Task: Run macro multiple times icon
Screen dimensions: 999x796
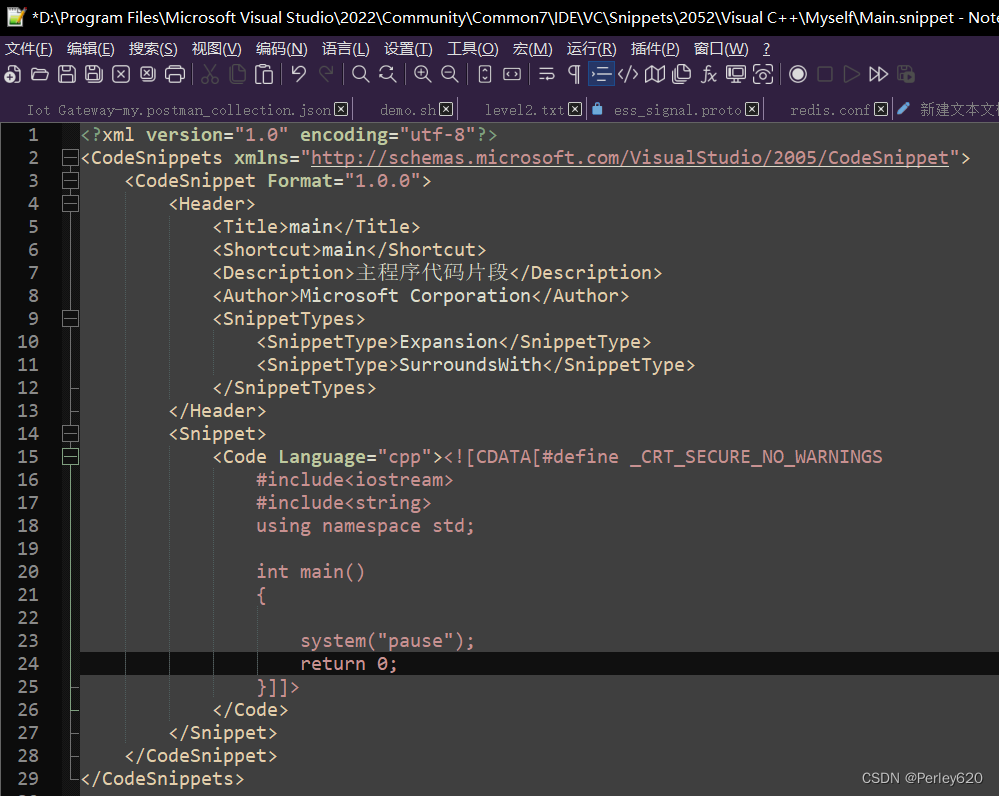Action: tap(879, 75)
